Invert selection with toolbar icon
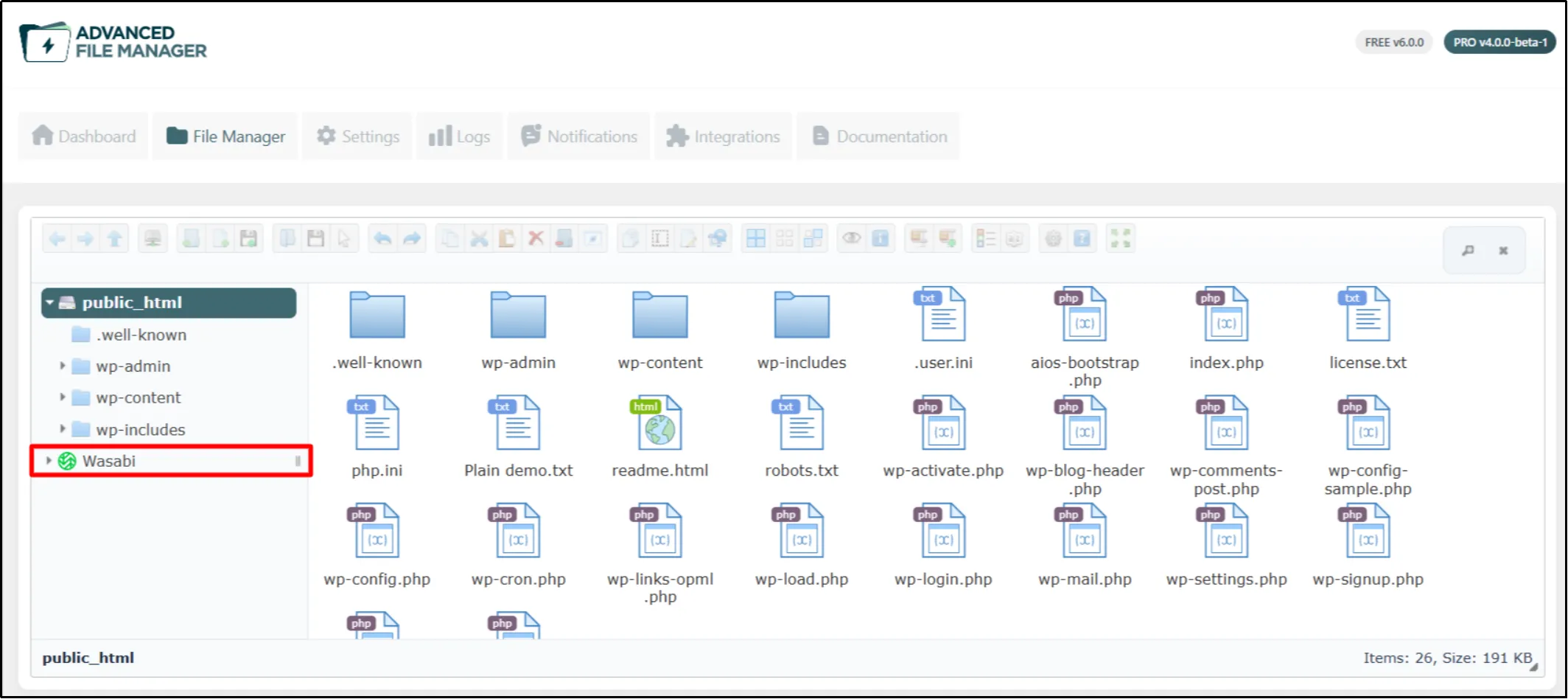The width and height of the screenshot is (1568, 699). pos(813,238)
